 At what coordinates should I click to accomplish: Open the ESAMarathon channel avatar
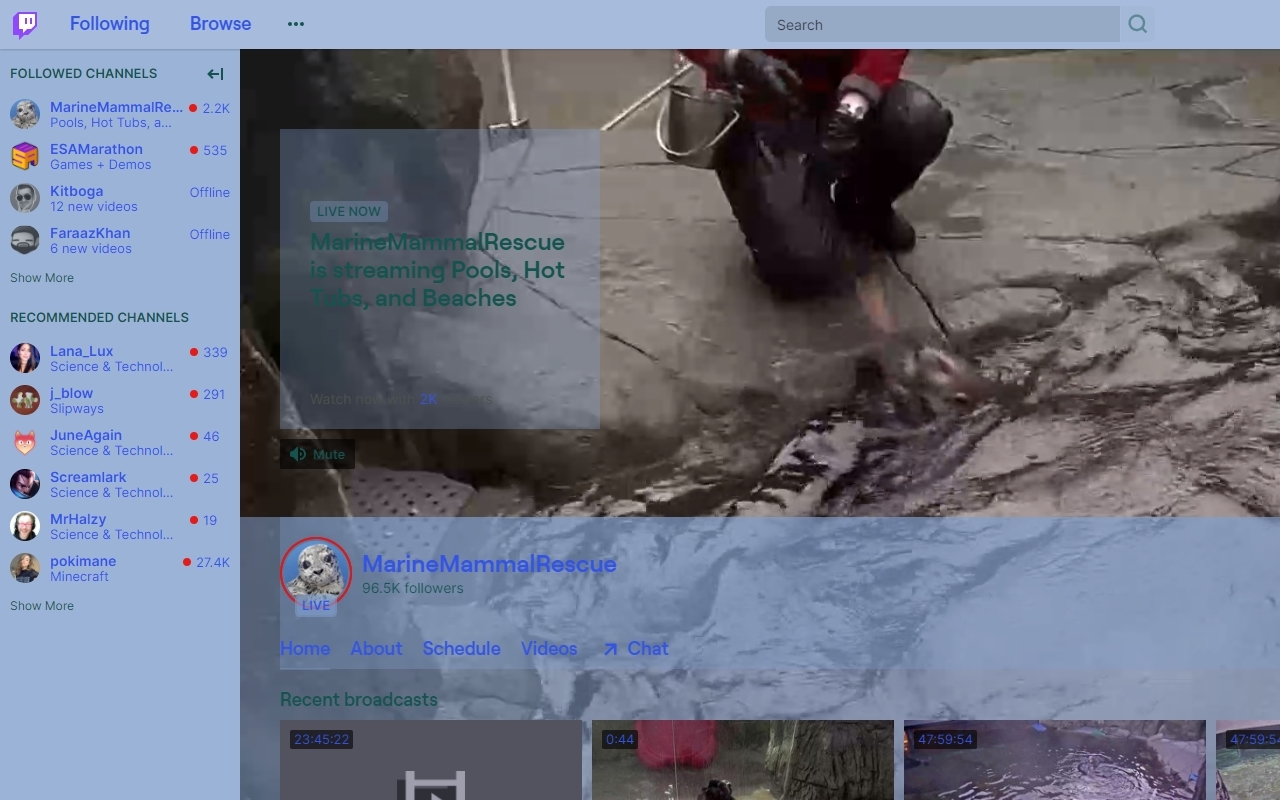[x=25, y=156]
